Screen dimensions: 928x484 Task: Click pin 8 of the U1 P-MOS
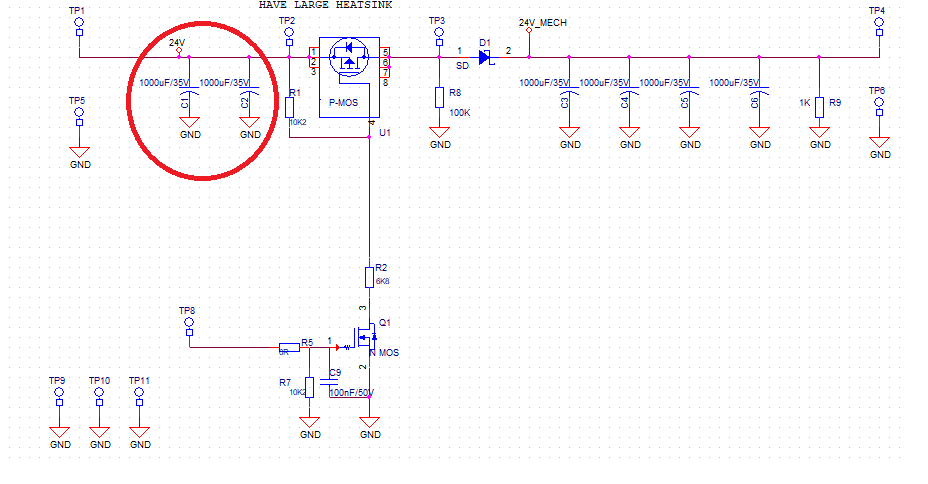click(385, 83)
